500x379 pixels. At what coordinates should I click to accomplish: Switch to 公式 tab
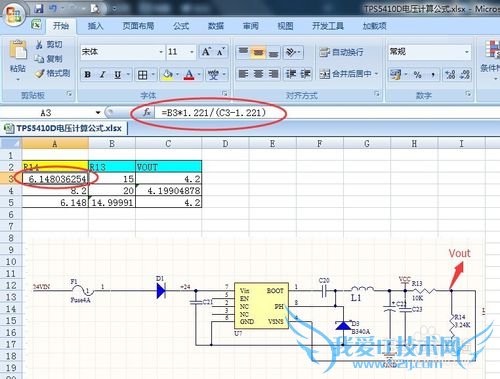(x=181, y=26)
